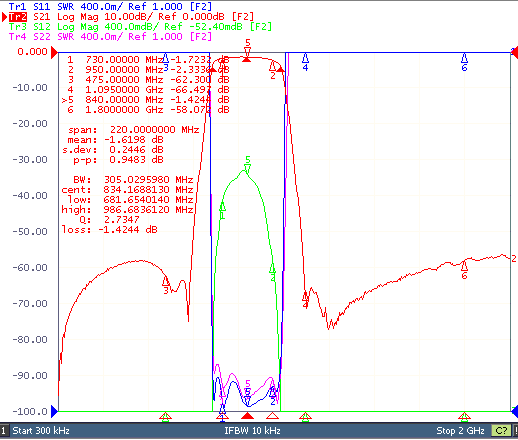Click the blue marker 4 at the plot top
The width and height of the screenshot is (518, 440).
click(x=305, y=63)
